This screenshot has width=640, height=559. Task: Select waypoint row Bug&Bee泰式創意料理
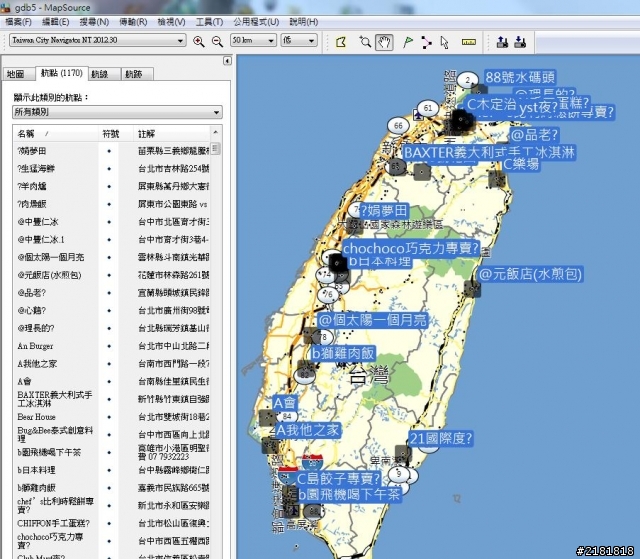coord(113,435)
